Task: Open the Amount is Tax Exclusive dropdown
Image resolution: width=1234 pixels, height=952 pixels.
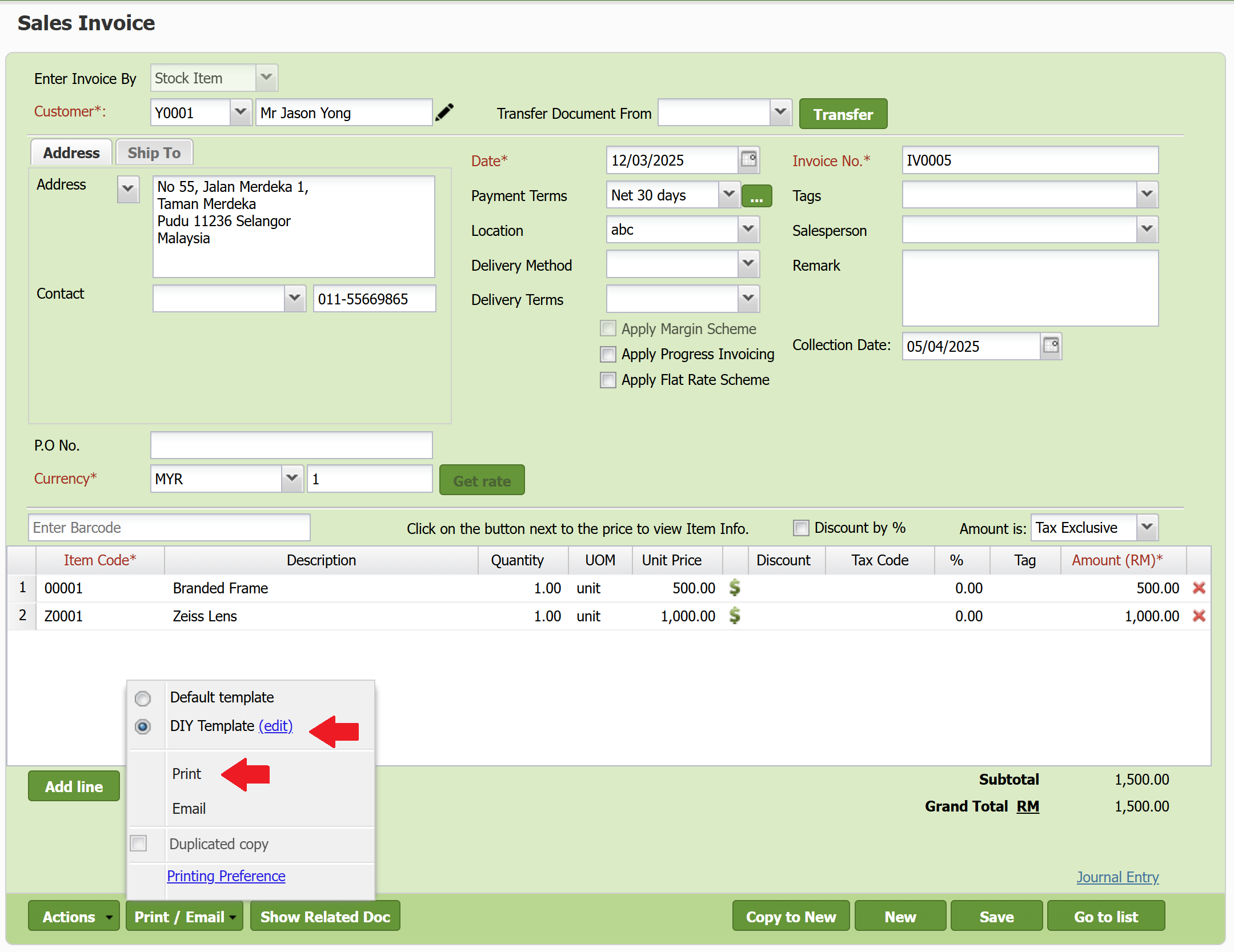Action: 1147,528
